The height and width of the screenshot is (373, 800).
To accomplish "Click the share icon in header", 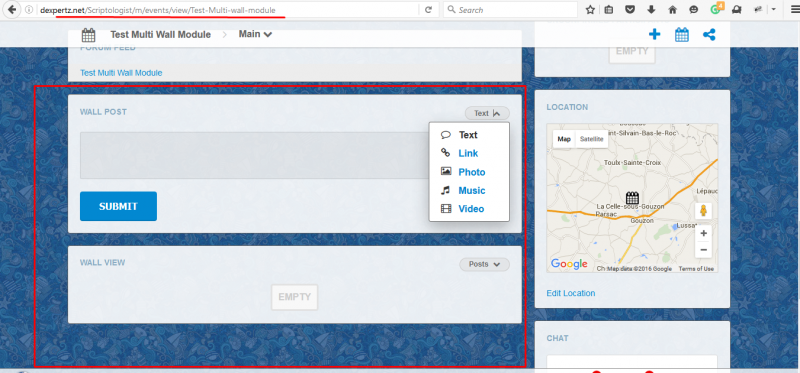I will coord(709,35).
